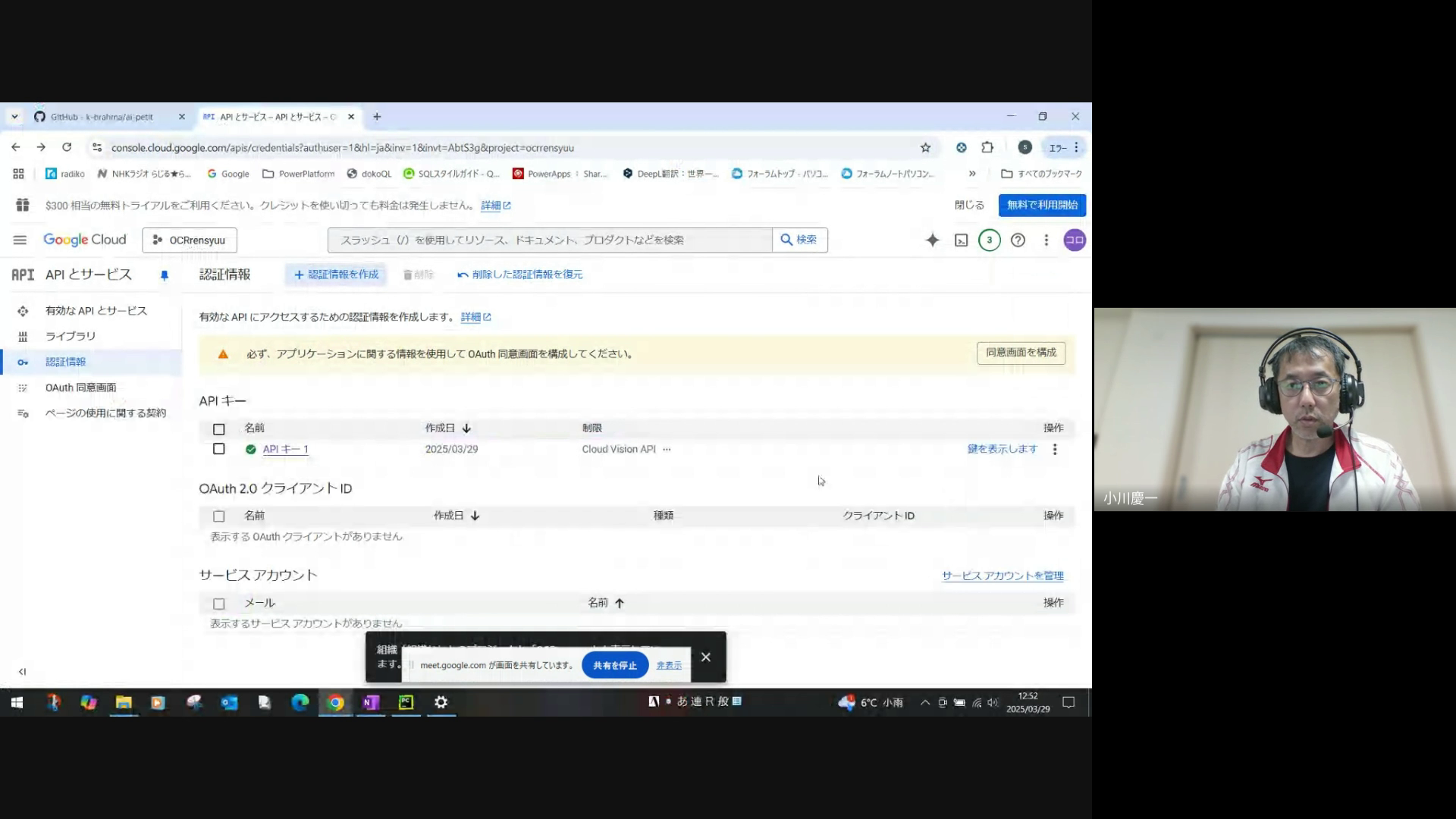Viewport: 1456px width, 819px height.
Task: Pin the API とサービス product
Action: click(165, 275)
